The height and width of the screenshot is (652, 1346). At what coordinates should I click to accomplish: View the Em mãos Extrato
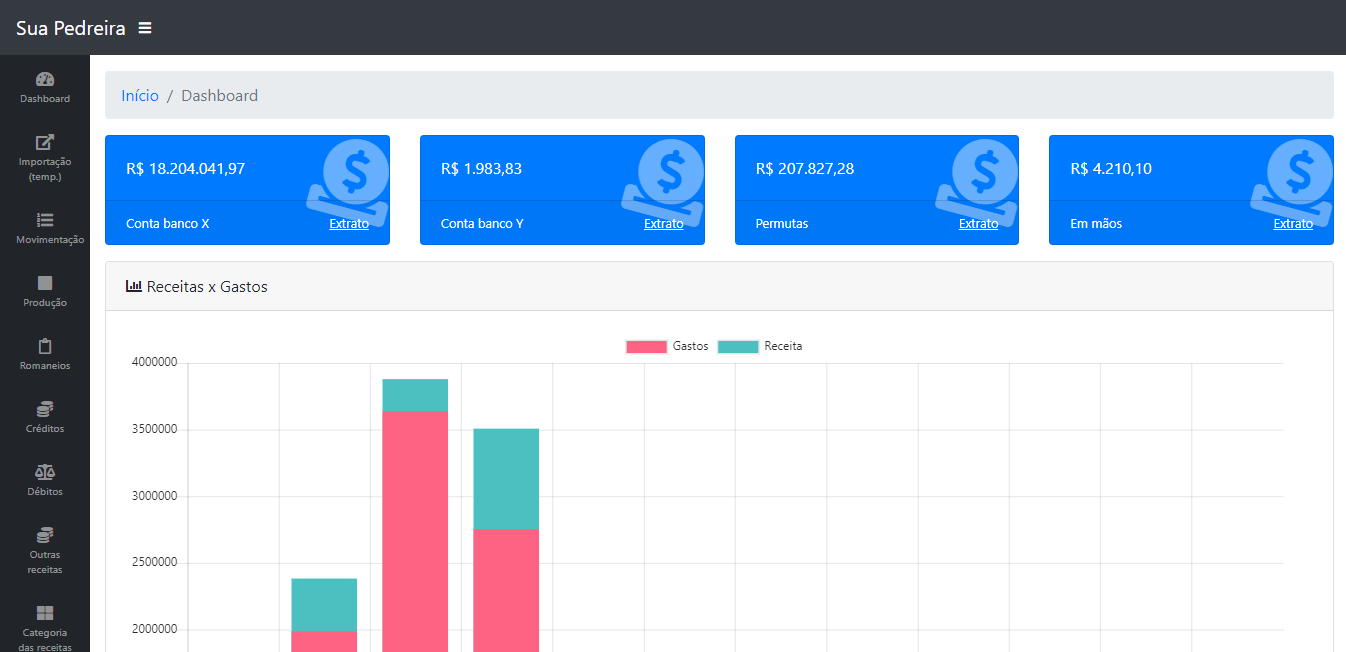click(x=1293, y=224)
